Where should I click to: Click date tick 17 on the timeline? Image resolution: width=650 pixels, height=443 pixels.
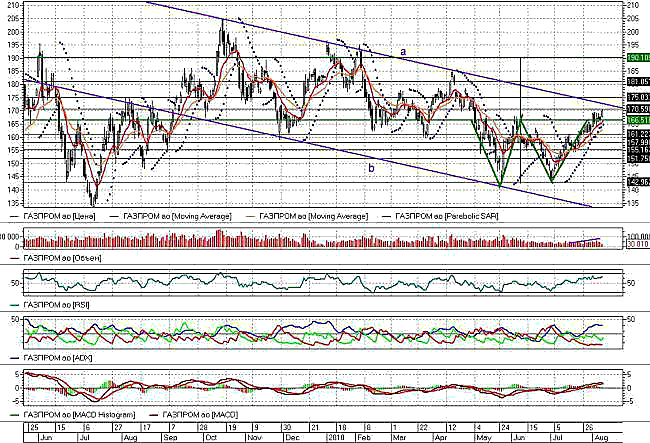(x=146, y=428)
